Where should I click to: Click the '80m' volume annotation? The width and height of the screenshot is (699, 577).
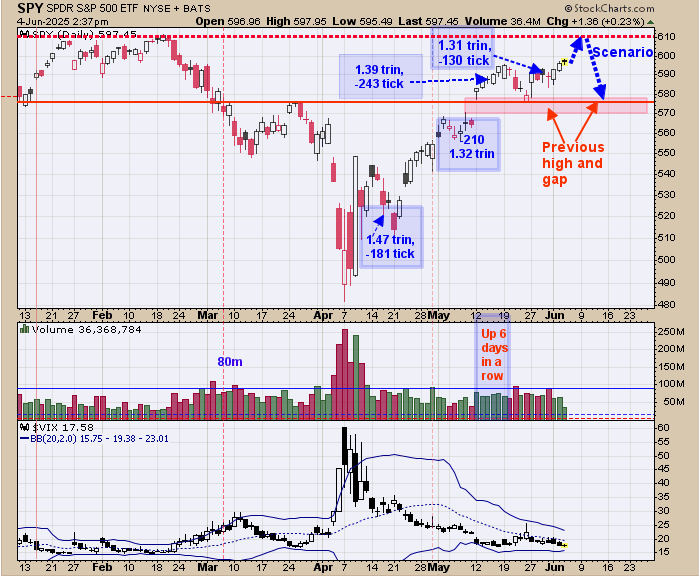coord(230,362)
